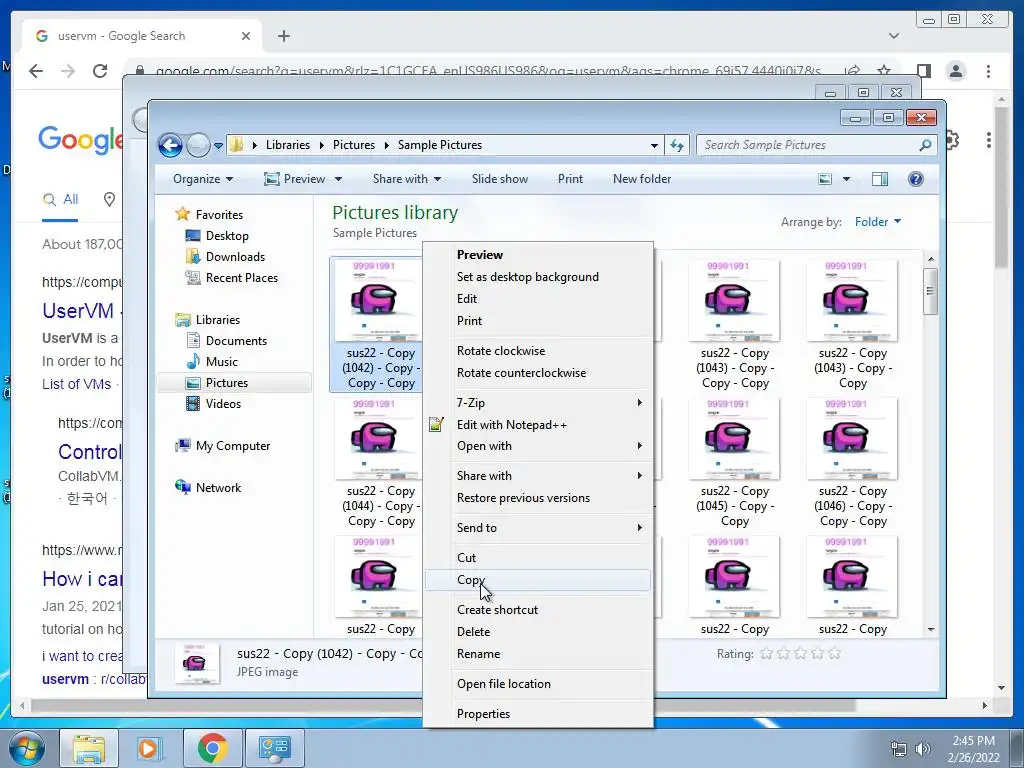Screen dimensions: 1024x768
Task: Choose Rename from the context menu
Action: pos(538,654)
